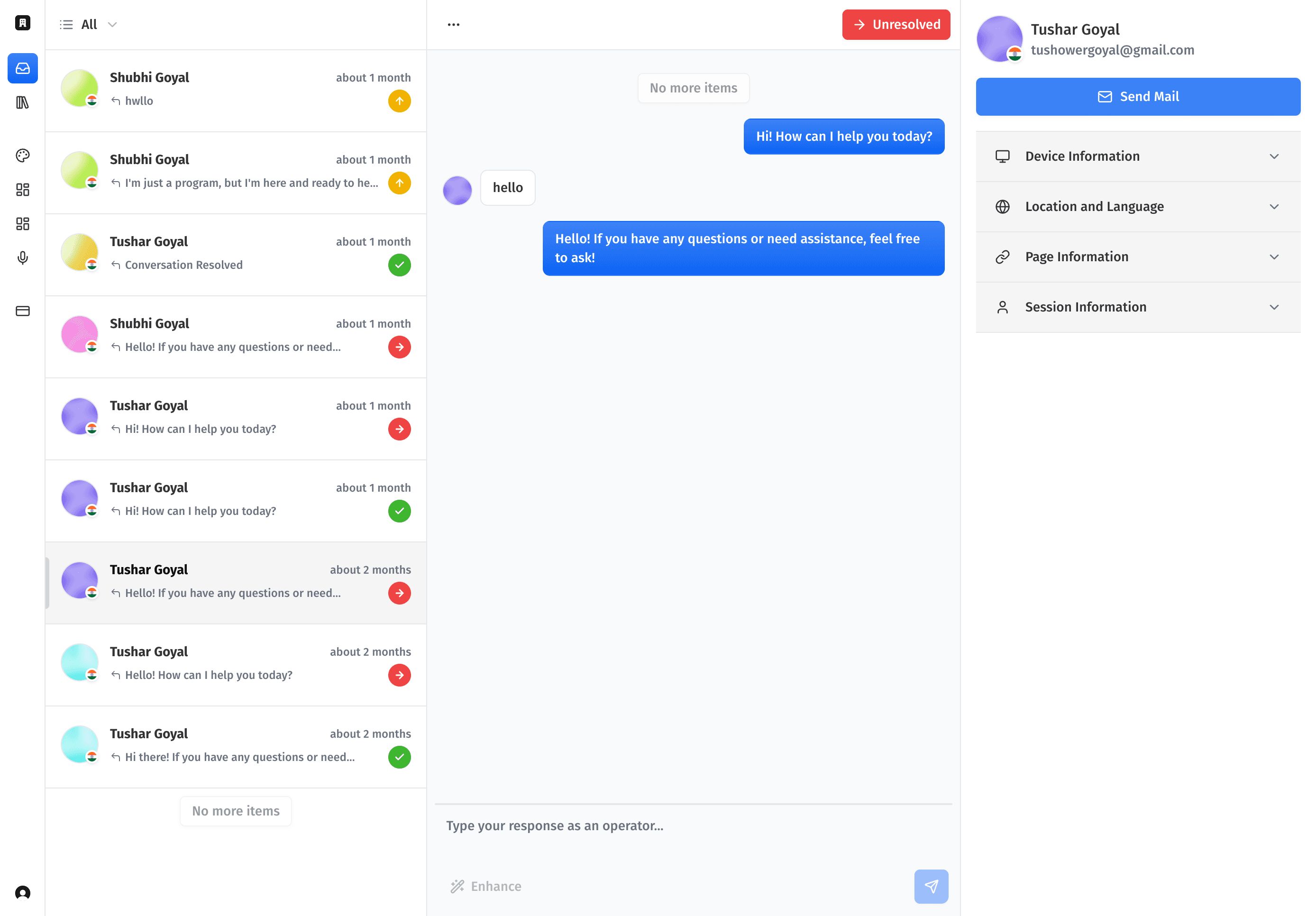This screenshot has width=1316, height=916.
Task: Toggle the Unresolved status of the current conversation
Action: coord(896,24)
